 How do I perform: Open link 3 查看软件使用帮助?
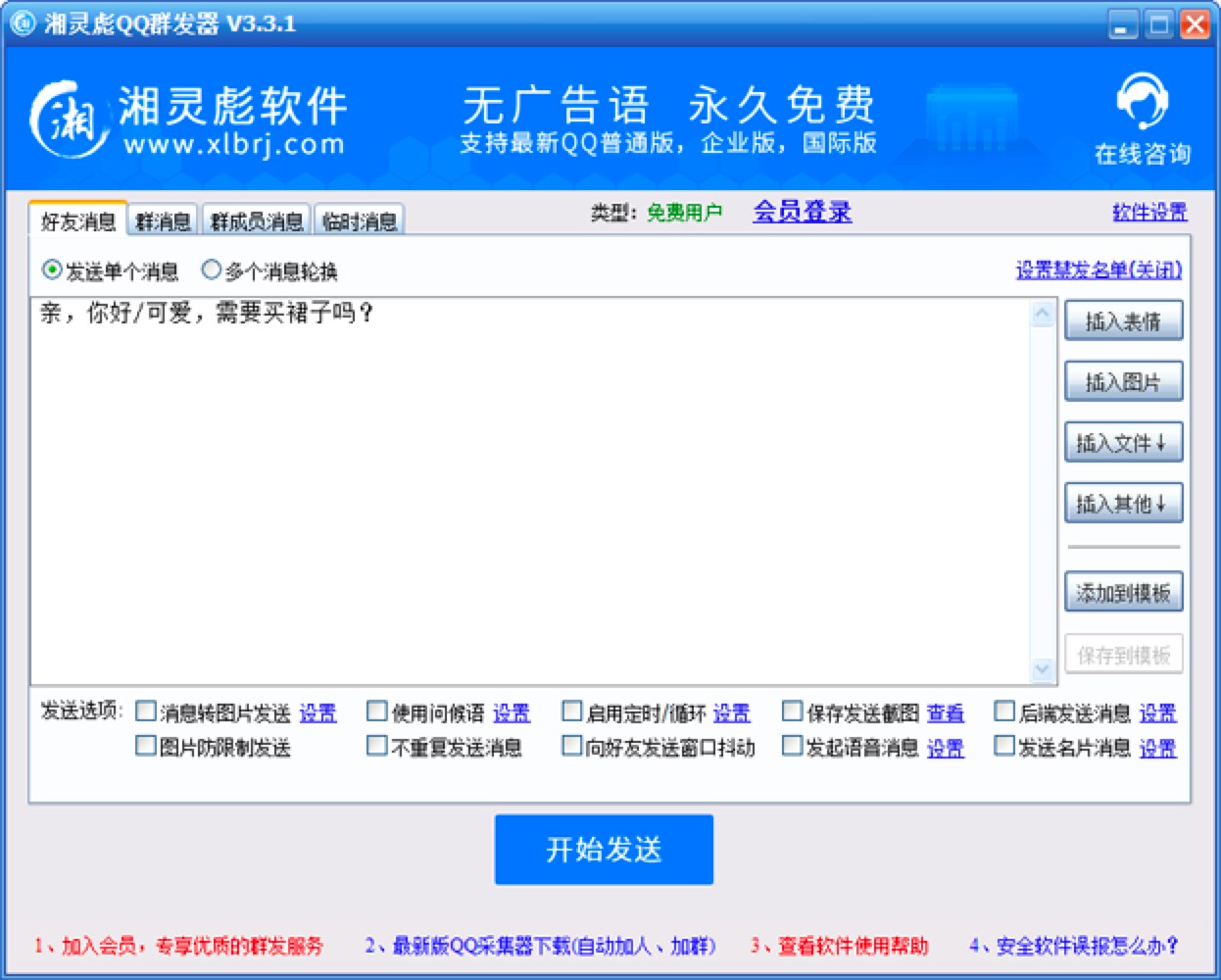tap(839, 947)
